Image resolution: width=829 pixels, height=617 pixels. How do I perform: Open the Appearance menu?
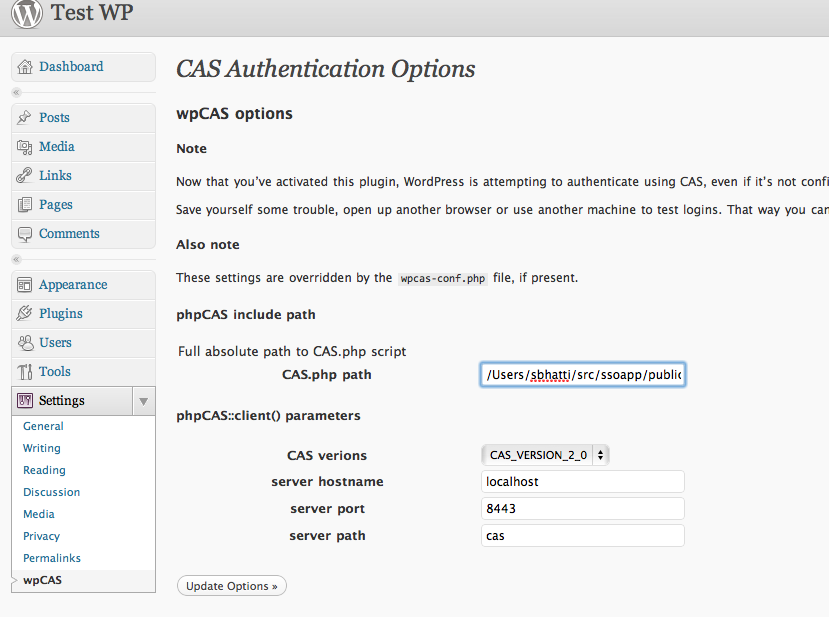coord(73,284)
